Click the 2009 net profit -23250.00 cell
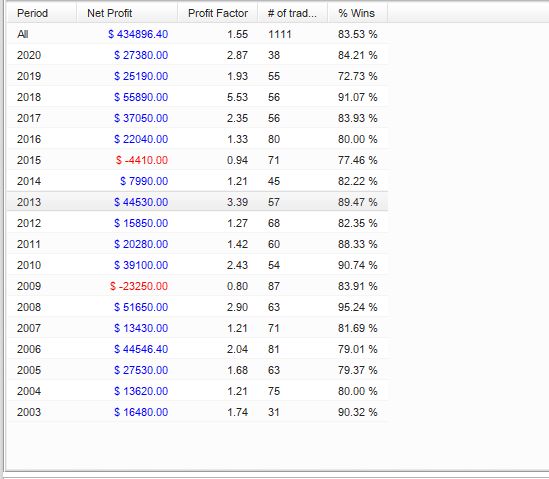Viewport: 549px width, 479px height. pos(139,286)
